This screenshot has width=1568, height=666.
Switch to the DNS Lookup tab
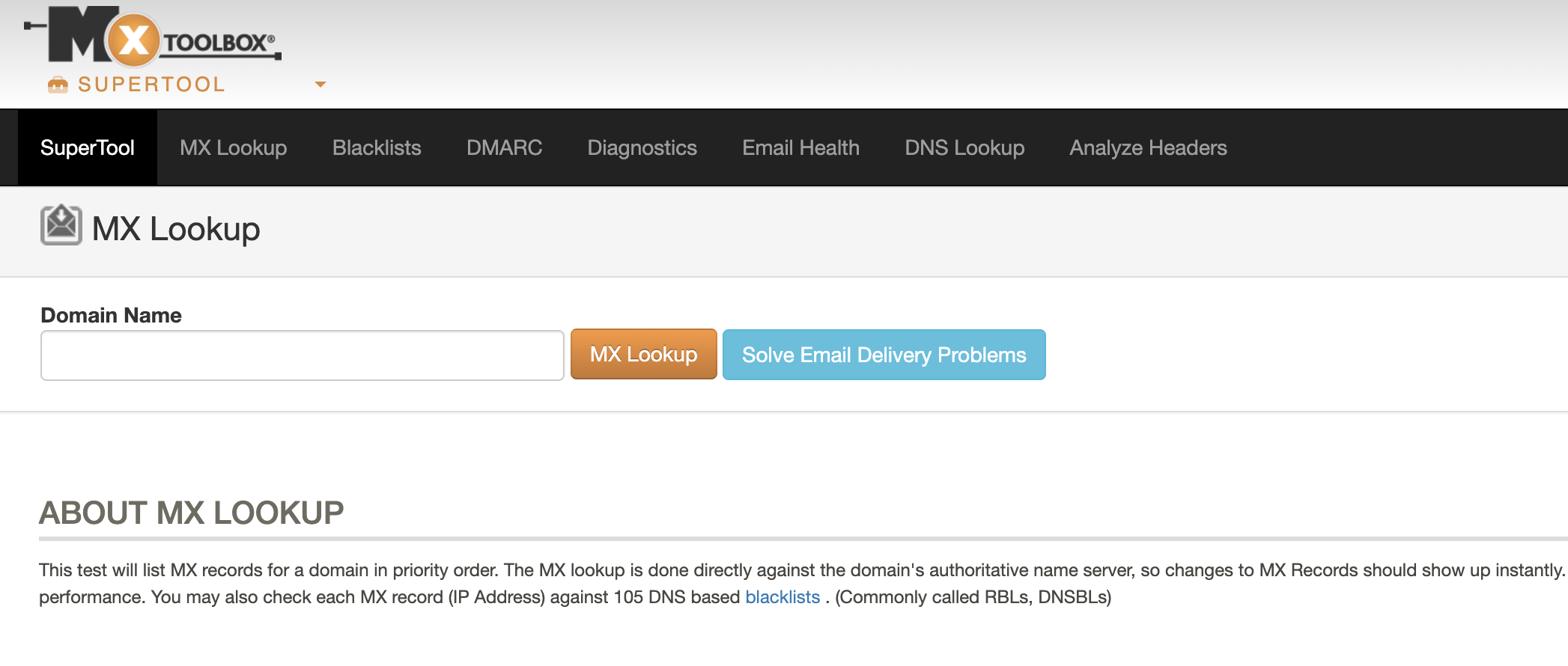point(964,147)
